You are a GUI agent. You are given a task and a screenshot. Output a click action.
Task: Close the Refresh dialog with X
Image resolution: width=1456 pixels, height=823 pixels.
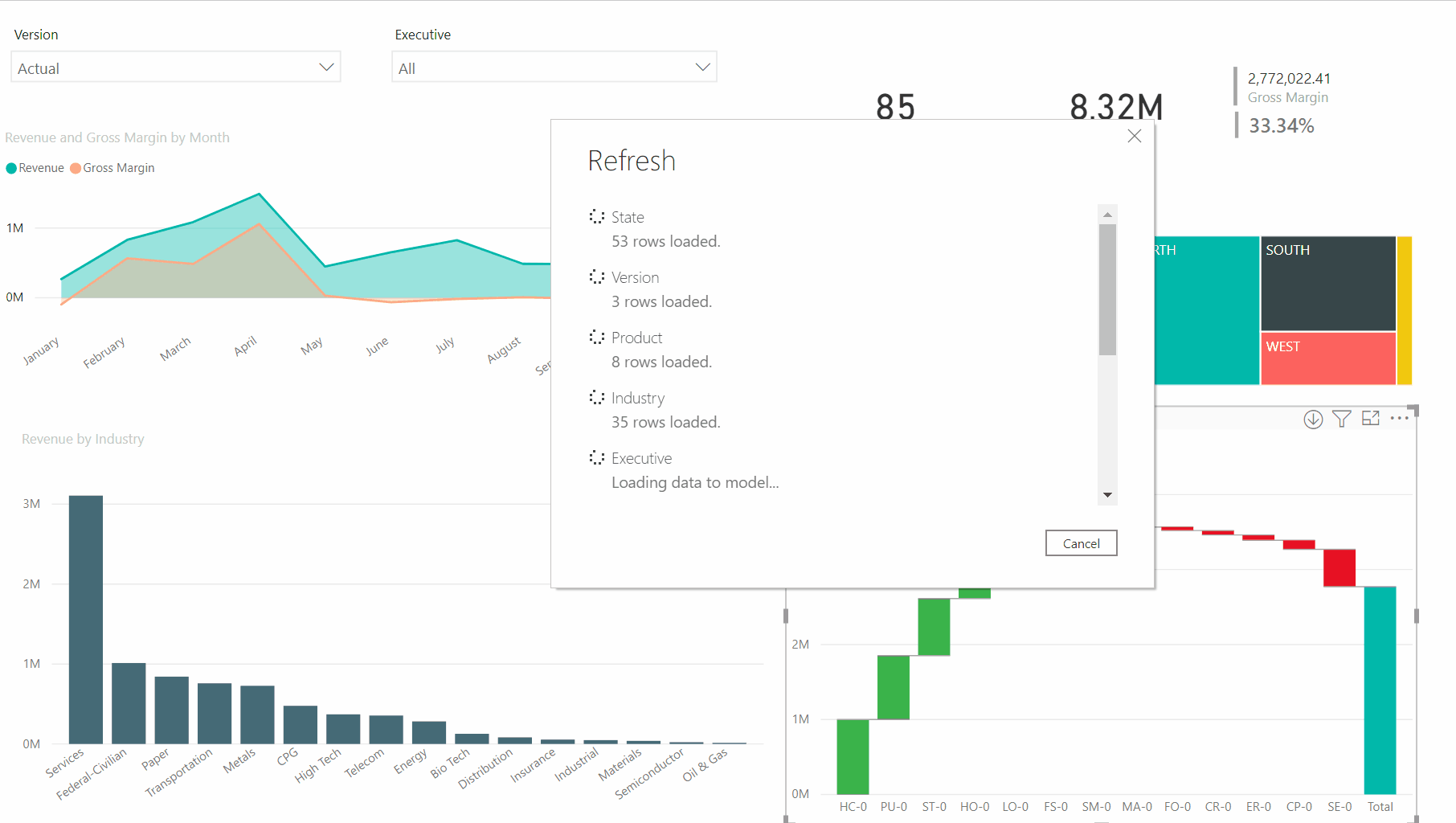click(x=1134, y=137)
